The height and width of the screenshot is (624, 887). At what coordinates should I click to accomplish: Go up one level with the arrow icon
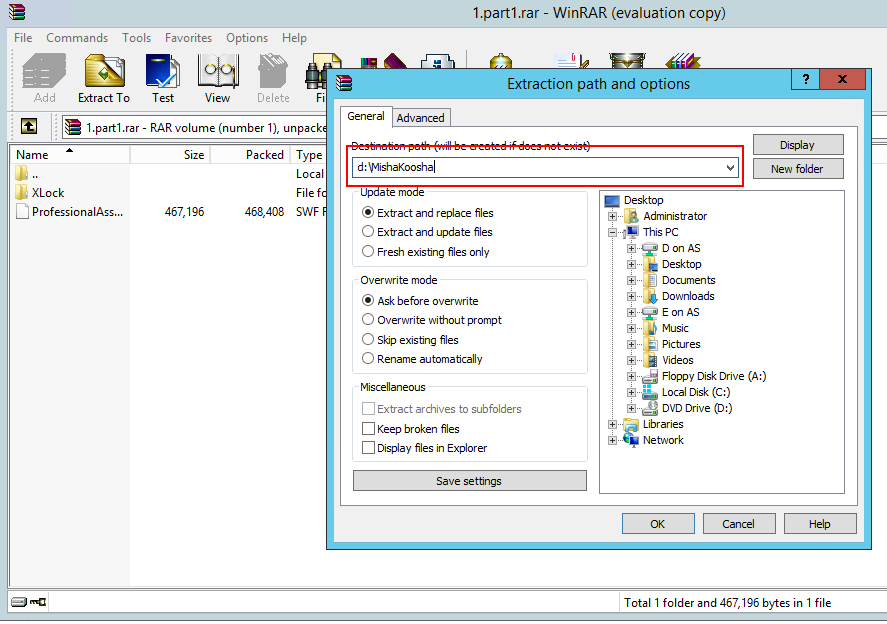(x=29, y=126)
